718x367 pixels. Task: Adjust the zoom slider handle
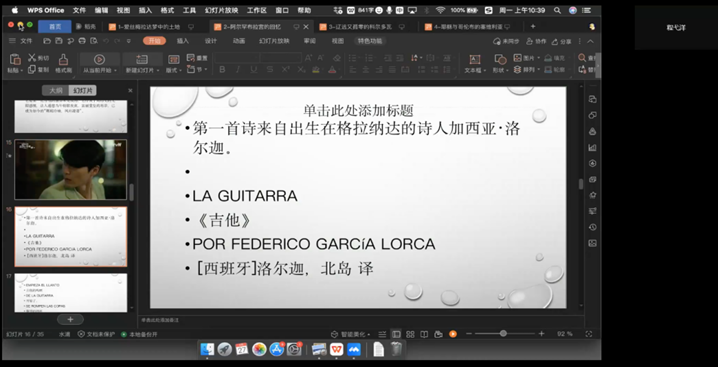tap(503, 334)
